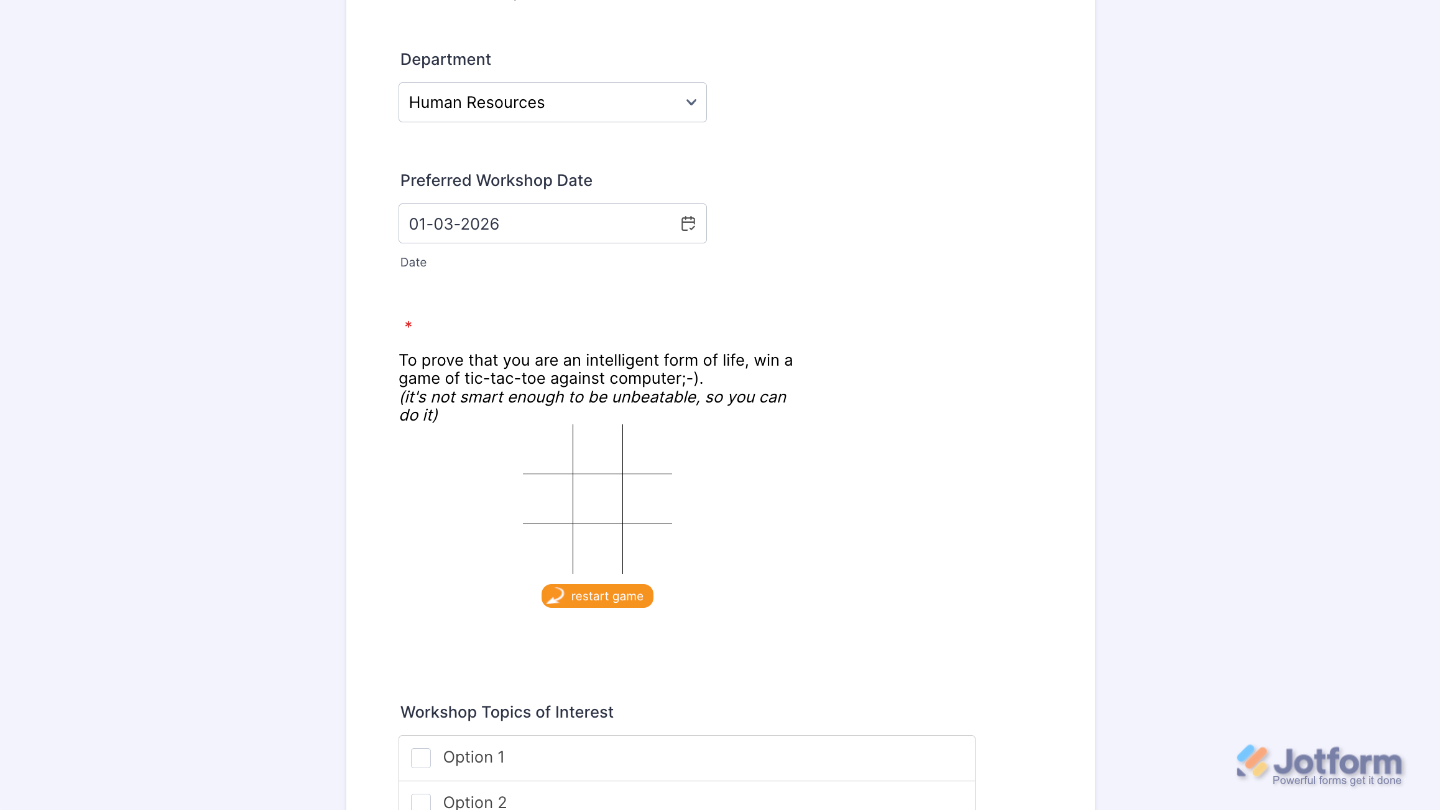This screenshot has height=810, width=1440.
Task: Click the top-left tic-tac-toe square
Action: pos(546,447)
